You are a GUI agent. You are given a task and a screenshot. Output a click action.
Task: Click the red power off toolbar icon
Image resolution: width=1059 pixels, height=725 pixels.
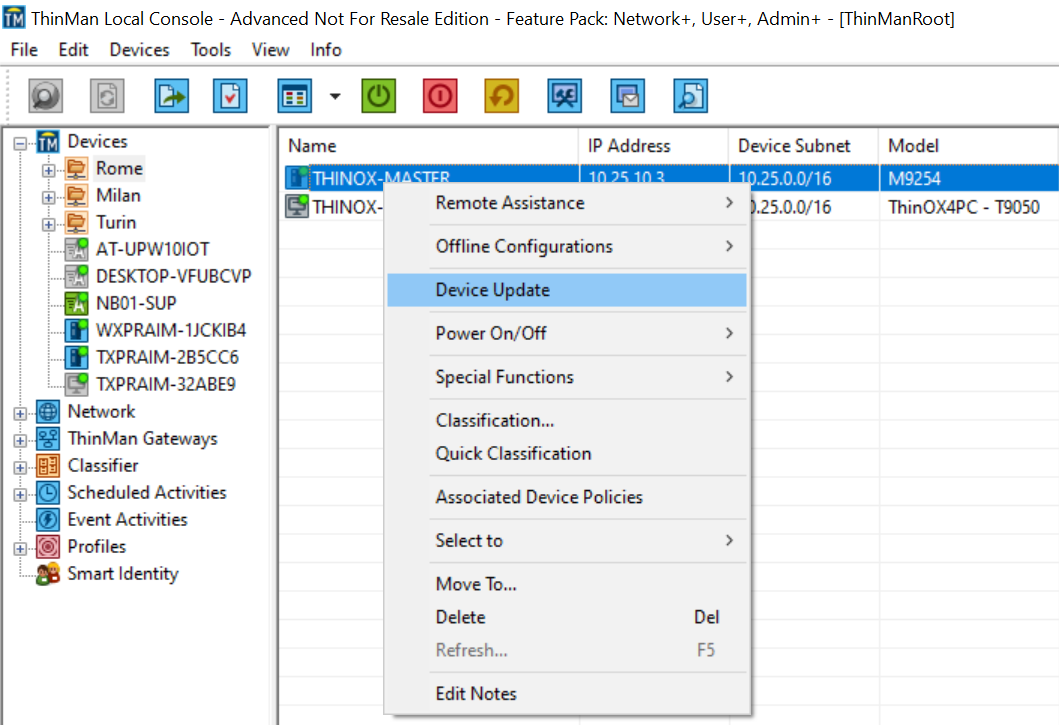440,96
